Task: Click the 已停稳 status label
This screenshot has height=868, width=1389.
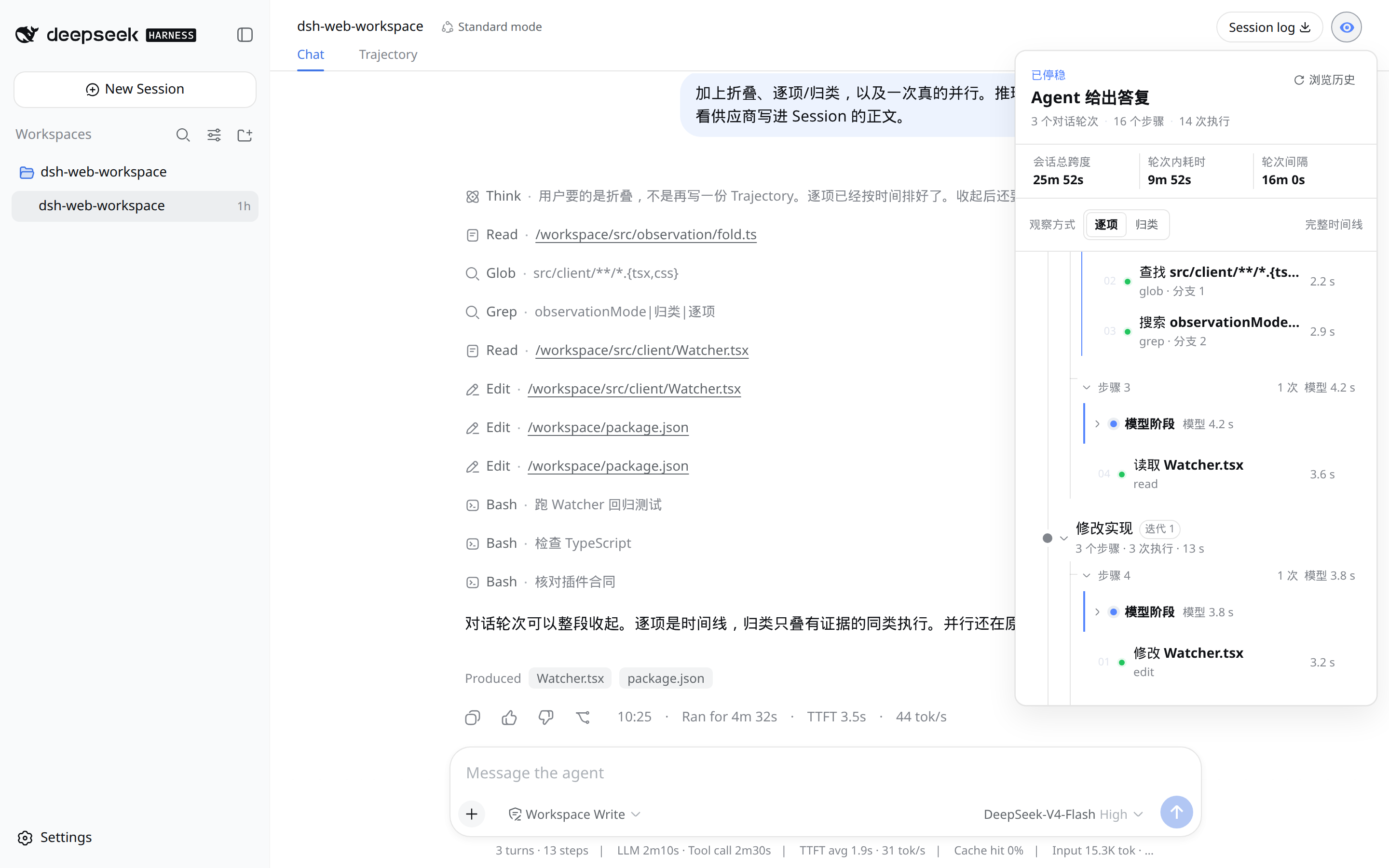Action: coord(1048,75)
